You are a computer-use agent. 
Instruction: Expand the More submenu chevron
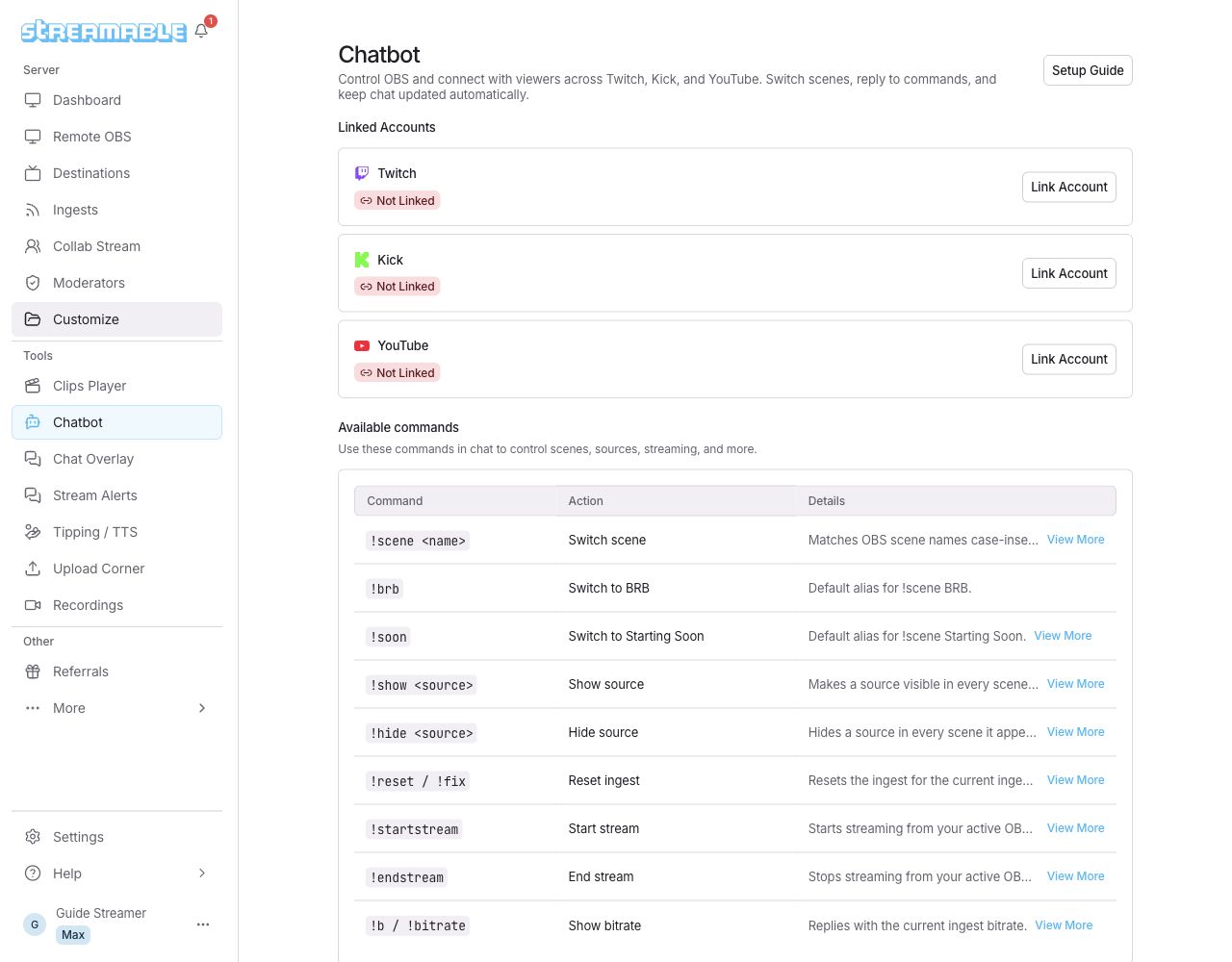coord(202,708)
